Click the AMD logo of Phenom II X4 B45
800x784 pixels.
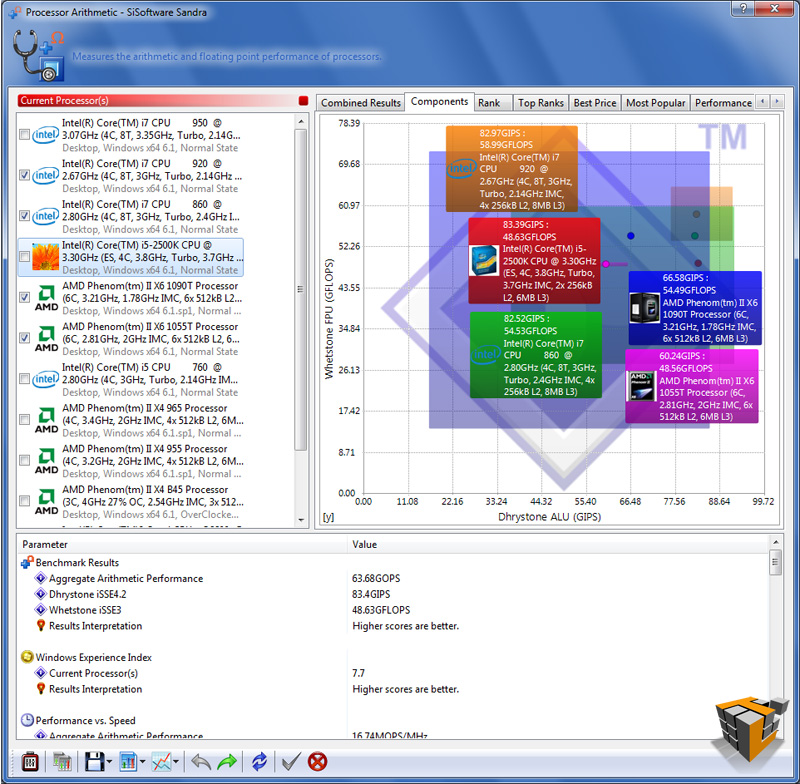[x=46, y=501]
